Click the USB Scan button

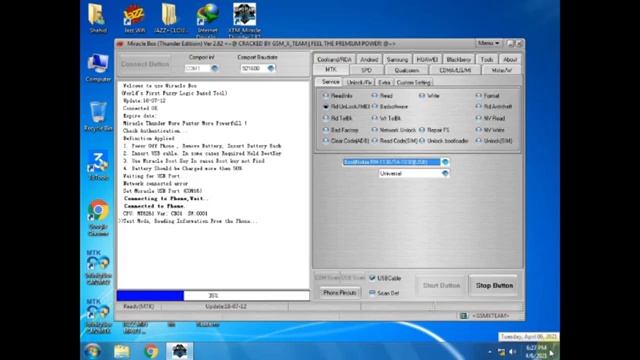pos(353,278)
